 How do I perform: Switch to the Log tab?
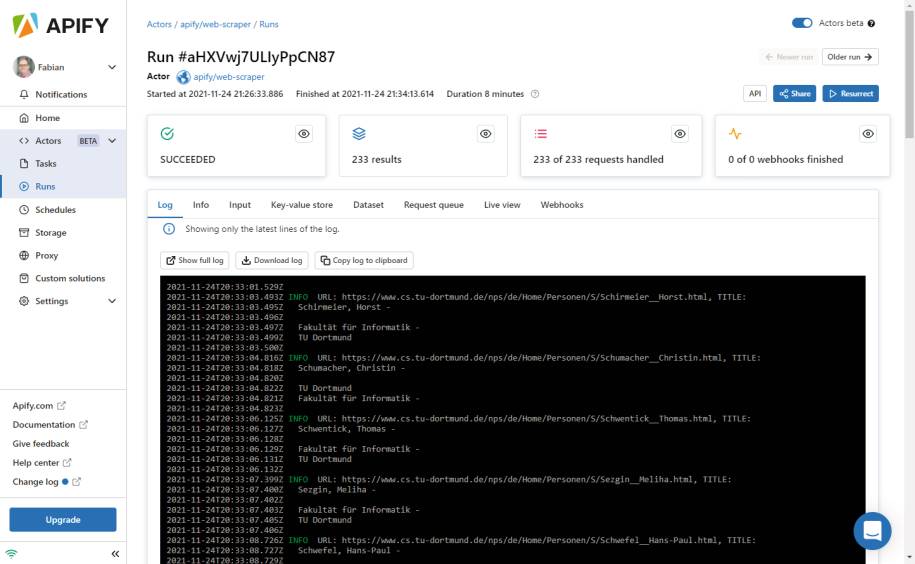click(165, 205)
